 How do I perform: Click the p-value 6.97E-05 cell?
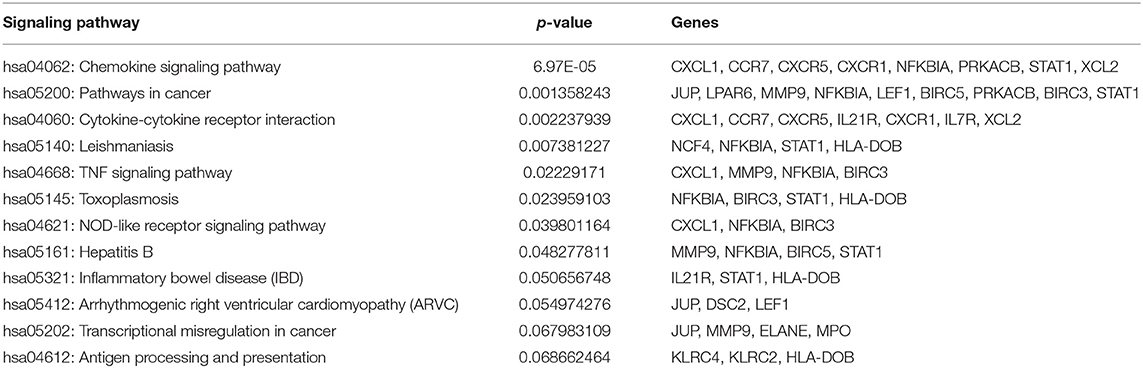click(x=561, y=68)
